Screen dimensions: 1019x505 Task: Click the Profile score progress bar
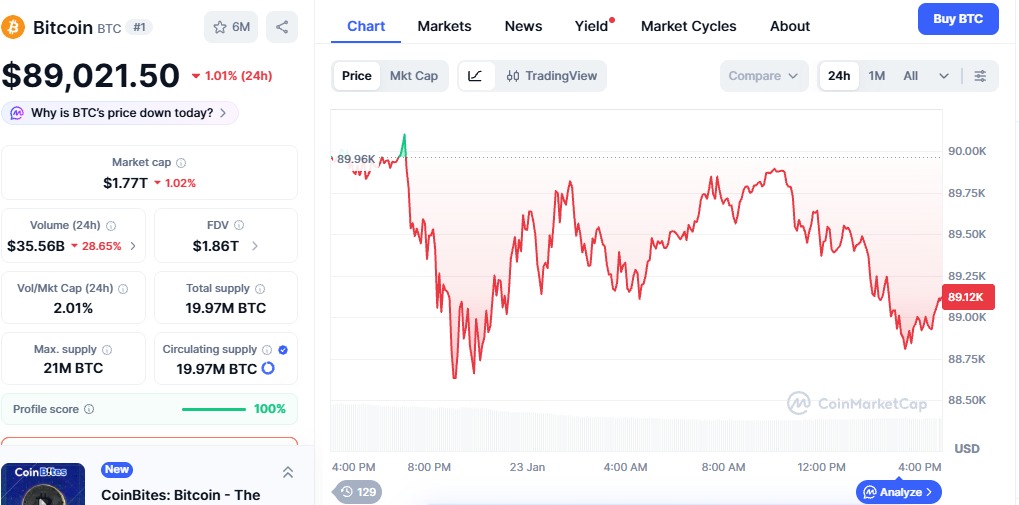[x=213, y=409]
